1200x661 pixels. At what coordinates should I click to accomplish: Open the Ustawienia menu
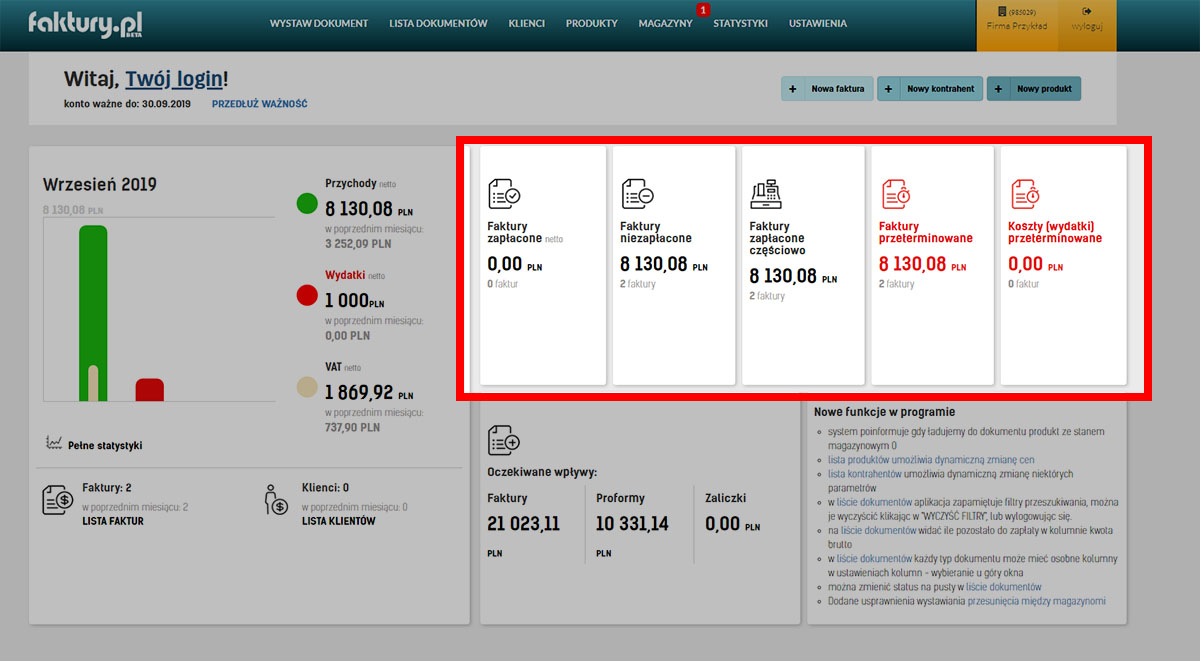(x=817, y=23)
